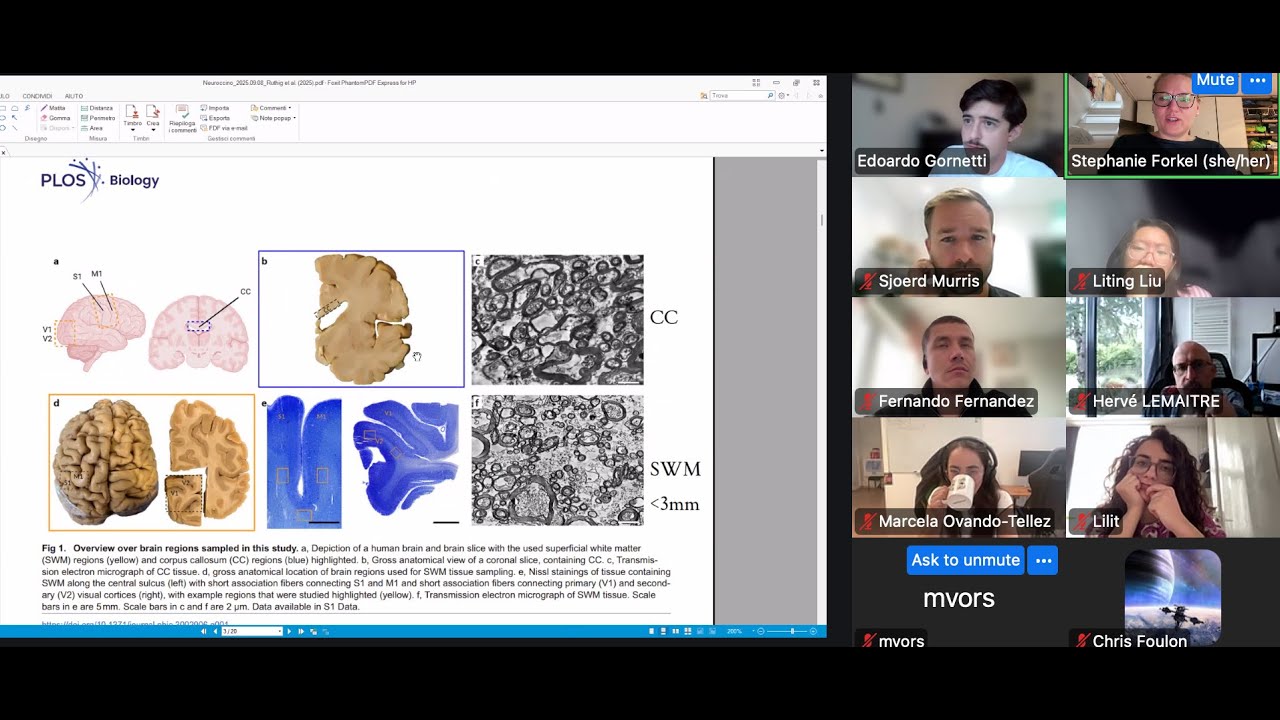Viewport: 1280px width, 720px height.
Task: Select Chris Foulon's avatar tile
Action: point(1173,596)
